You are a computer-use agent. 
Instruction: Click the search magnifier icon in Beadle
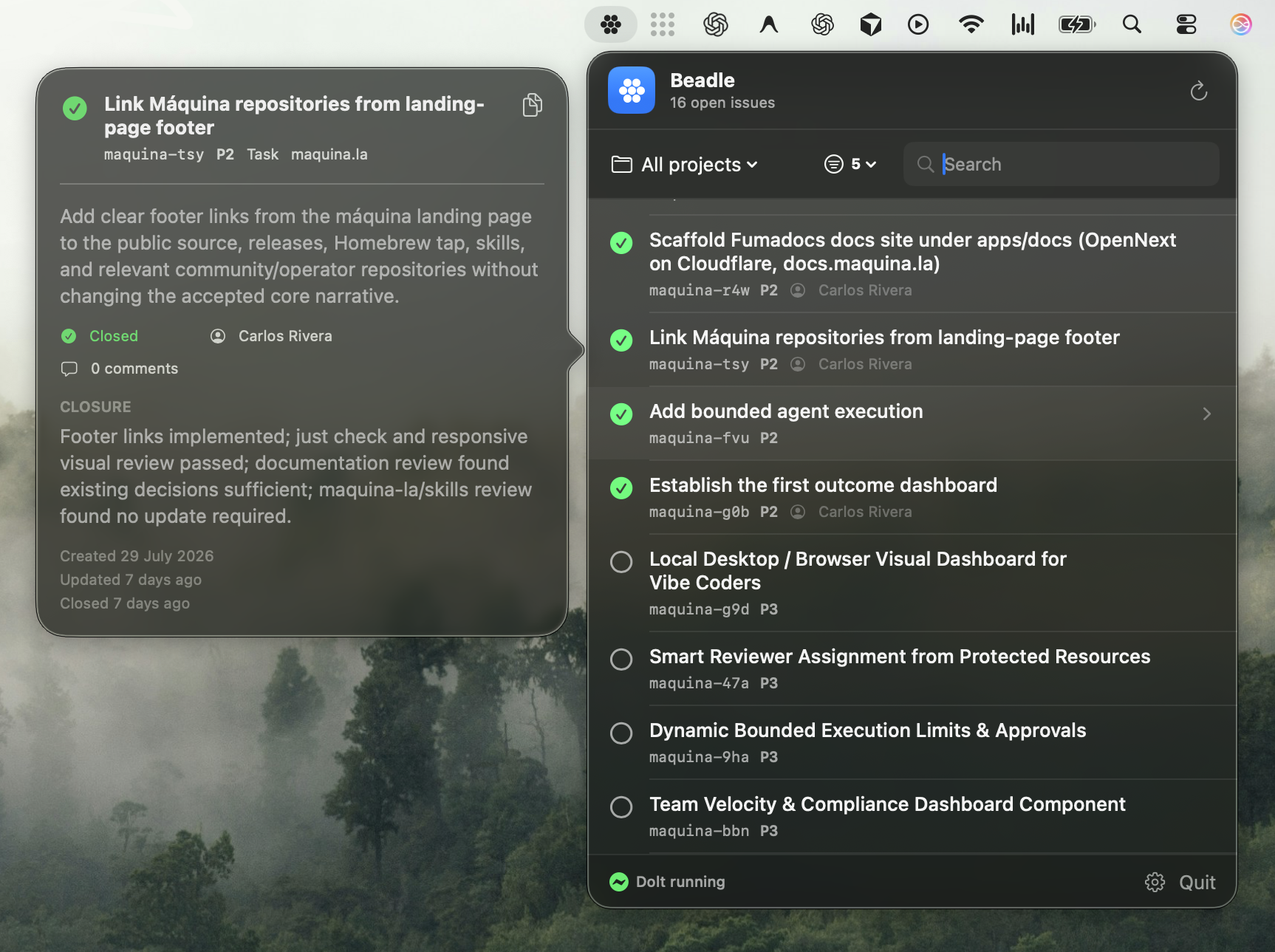click(926, 164)
